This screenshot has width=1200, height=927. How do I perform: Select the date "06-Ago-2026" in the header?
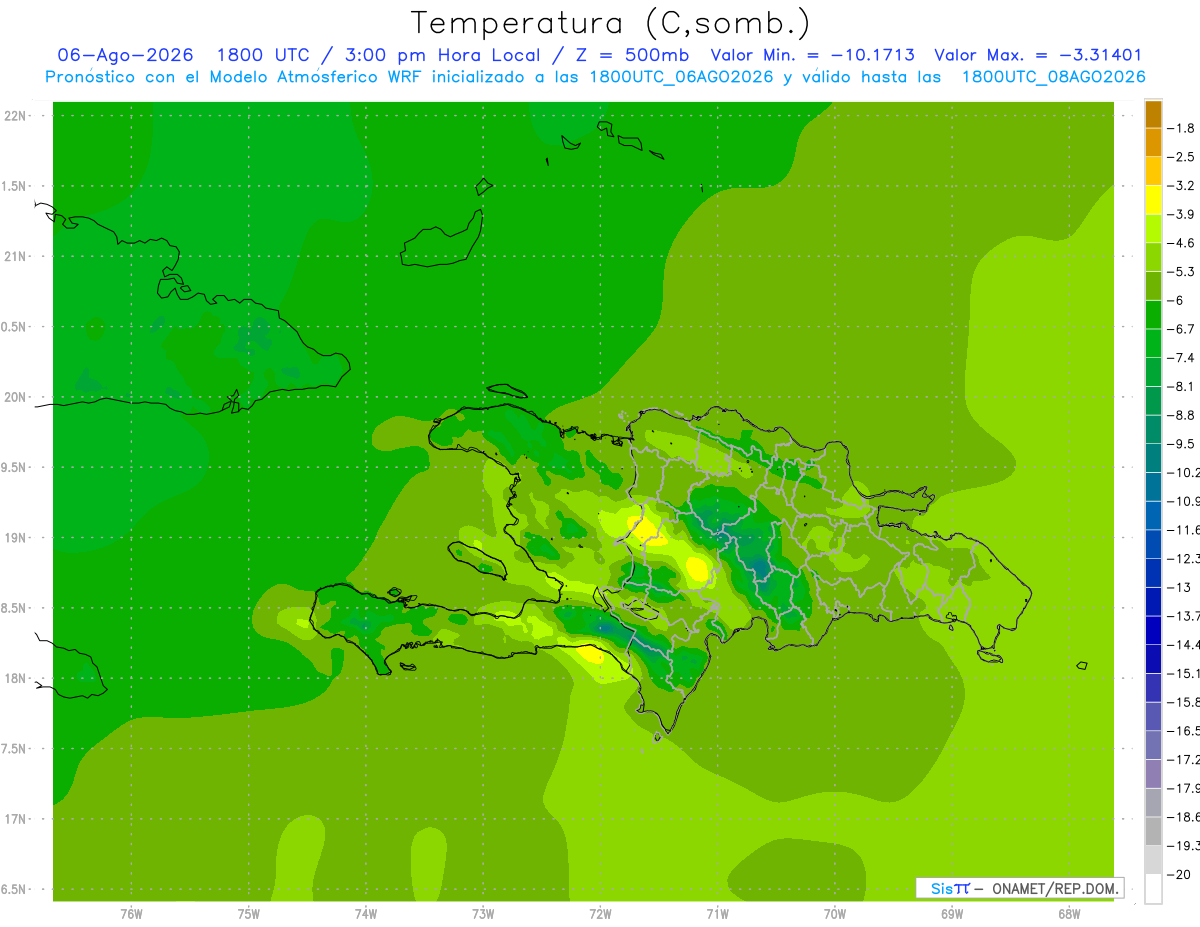click(125, 55)
